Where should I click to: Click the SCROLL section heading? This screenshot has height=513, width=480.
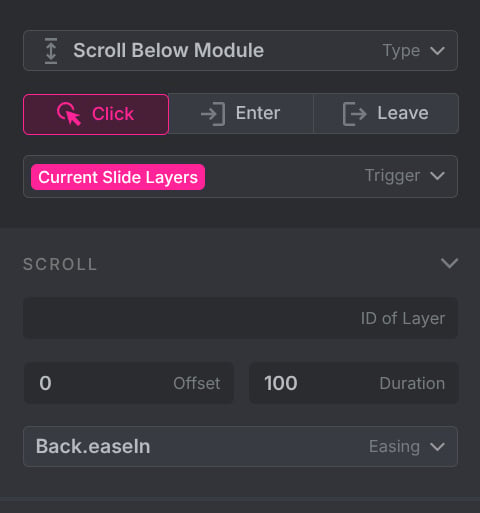point(60,264)
